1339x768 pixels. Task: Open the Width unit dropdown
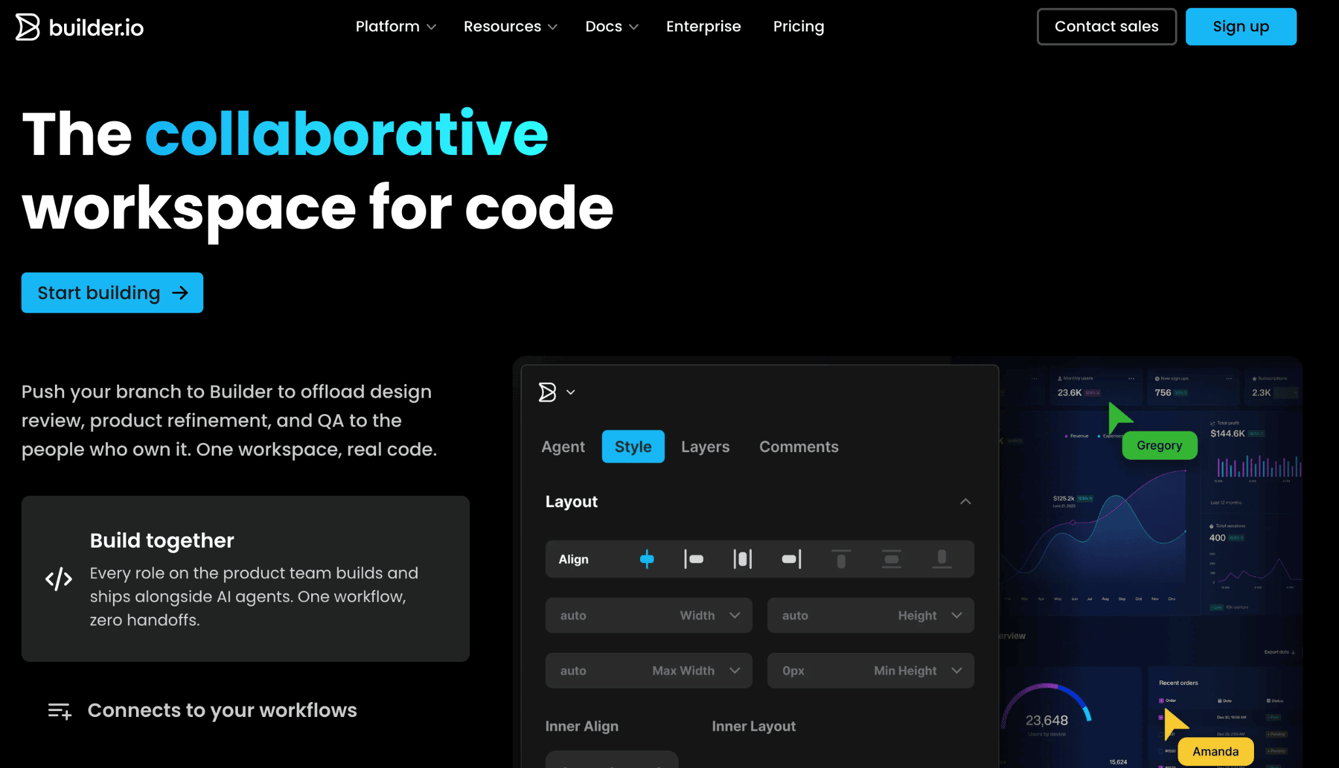coord(710,616)
